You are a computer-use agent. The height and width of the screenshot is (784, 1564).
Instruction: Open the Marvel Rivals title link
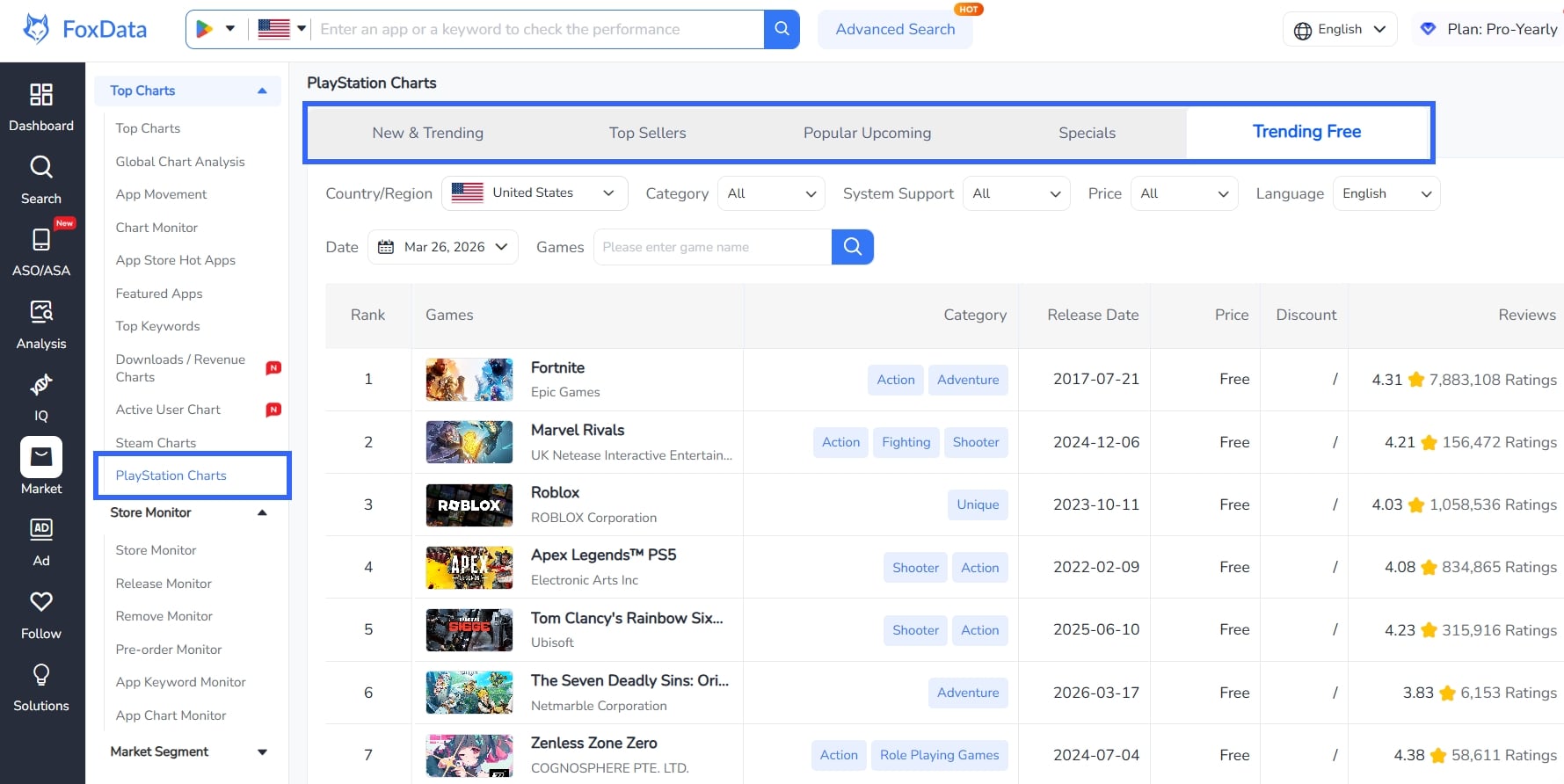coord(578,430)
